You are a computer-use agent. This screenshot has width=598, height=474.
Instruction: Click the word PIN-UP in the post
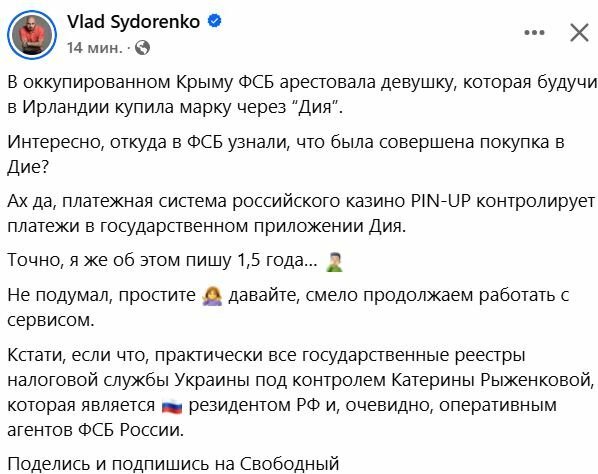tap(441, 201)
